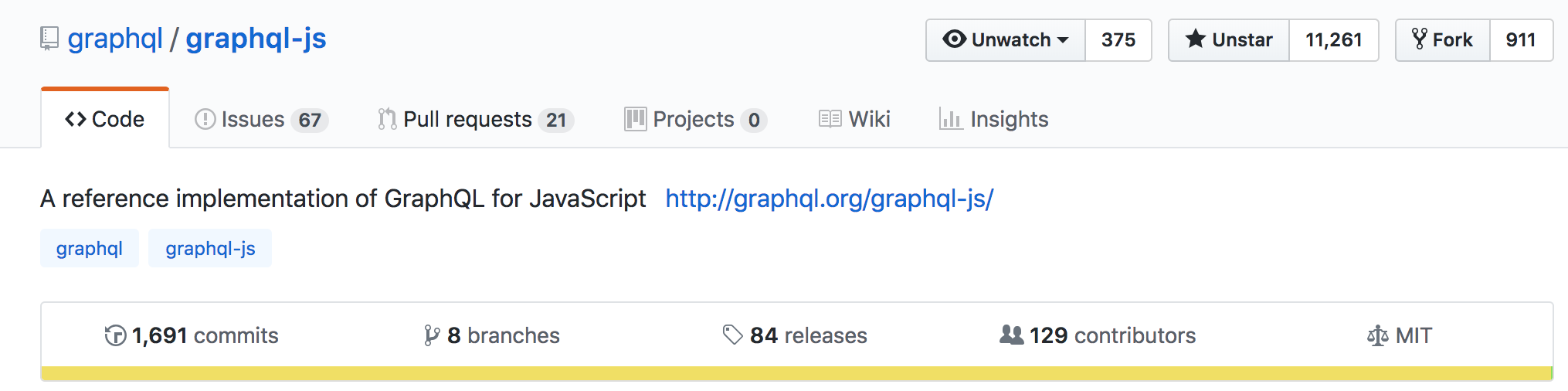Open the graphql owner link
Image resolution: width=1568 pixels, height=391 pixels.
pos(115,39)
